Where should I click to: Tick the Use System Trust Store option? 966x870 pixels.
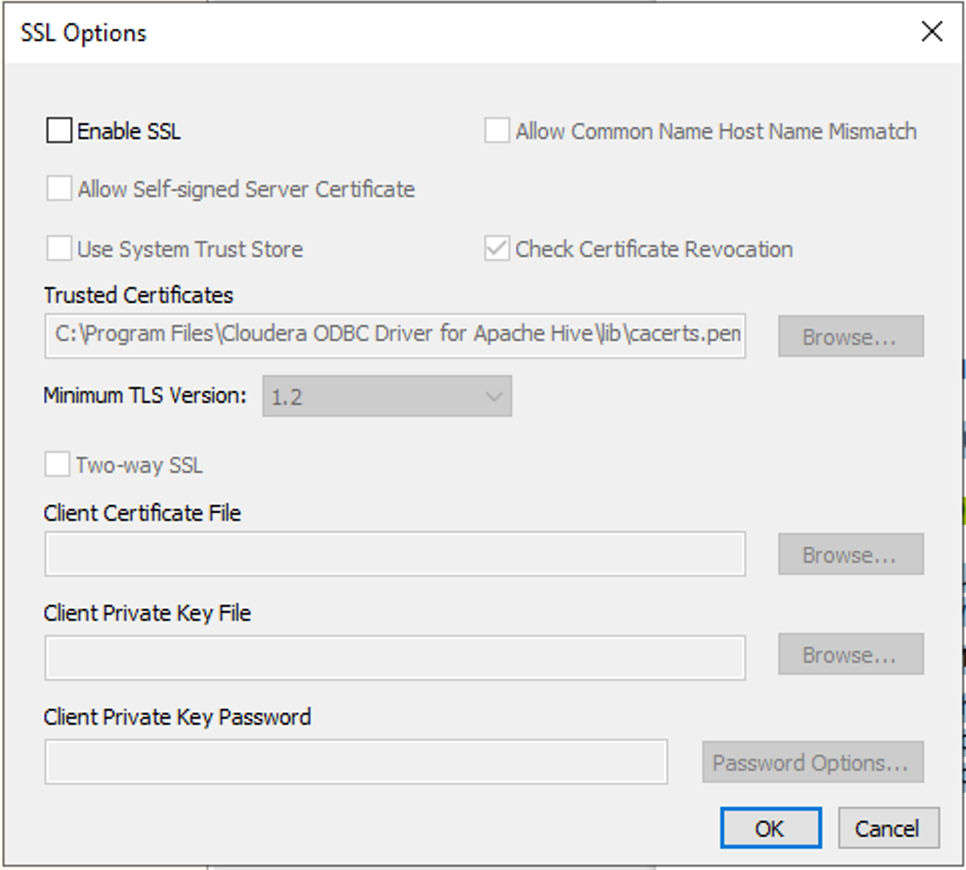pos(60,249)
